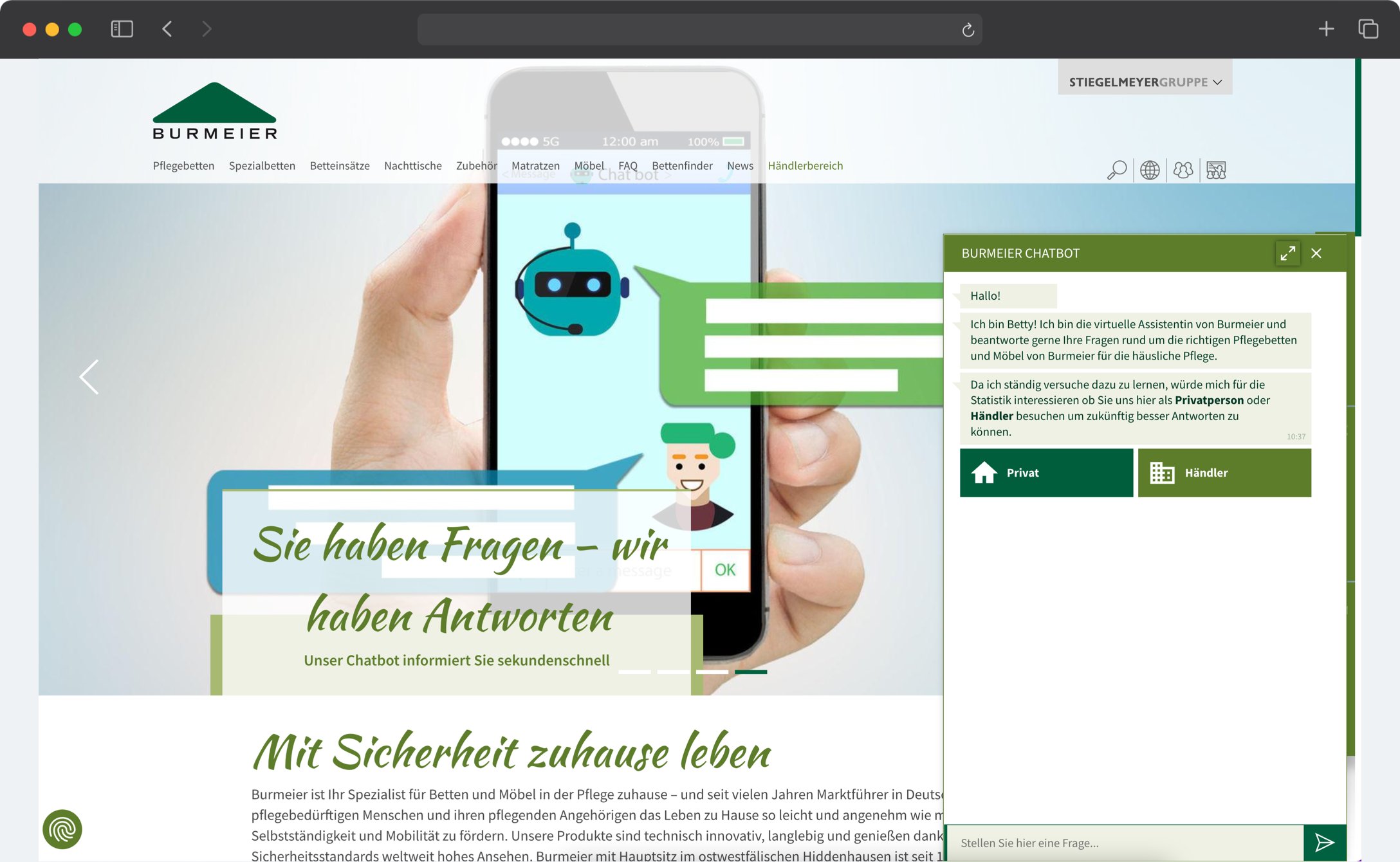Reload the page in the browser
This screenshot has height=862, width=1400.
[x=968, y=30]
